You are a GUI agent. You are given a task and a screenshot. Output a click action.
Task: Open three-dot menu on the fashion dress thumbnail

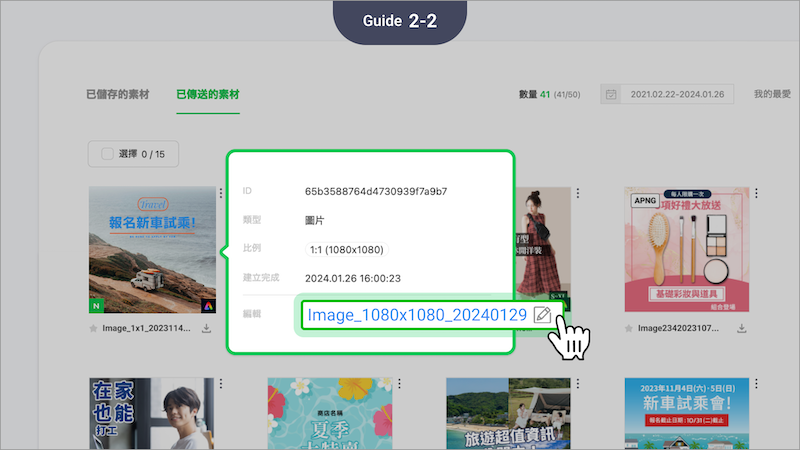pyautogui.click(x=577, y=193)
